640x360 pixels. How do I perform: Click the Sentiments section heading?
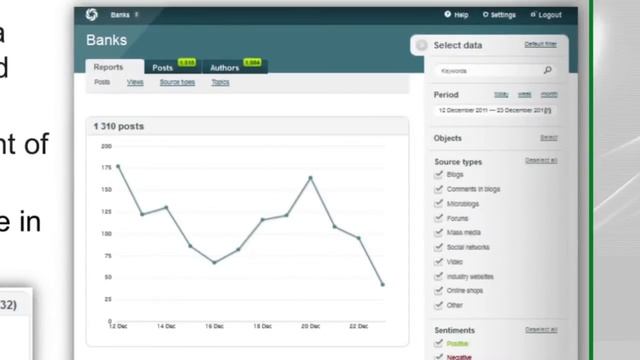pyautogui.click(x=454, y=330)
